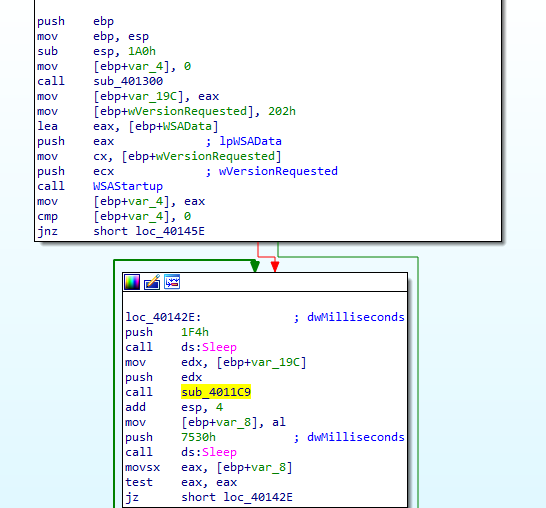The image size is (546, 508).
Task: Click loc_40145E in the jnz instruction
Action: [170, 231]
